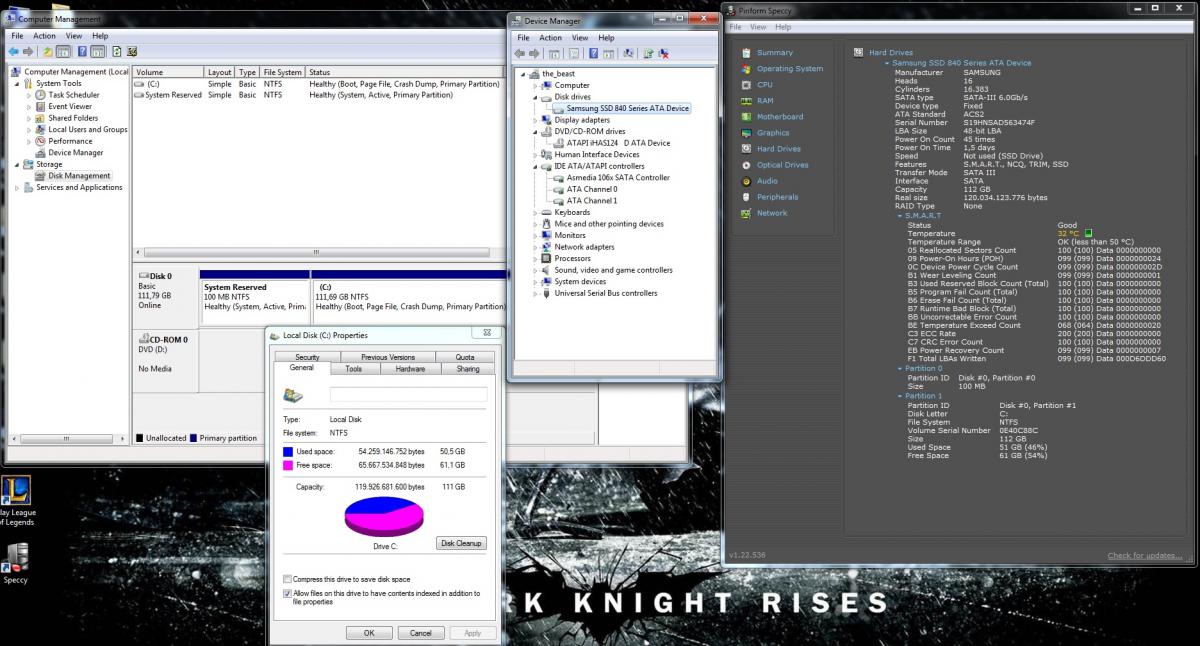The height and width of the screenshot is (646, 1200).
Task: Open Action menu in Computer Management
Action: (44, 36)
